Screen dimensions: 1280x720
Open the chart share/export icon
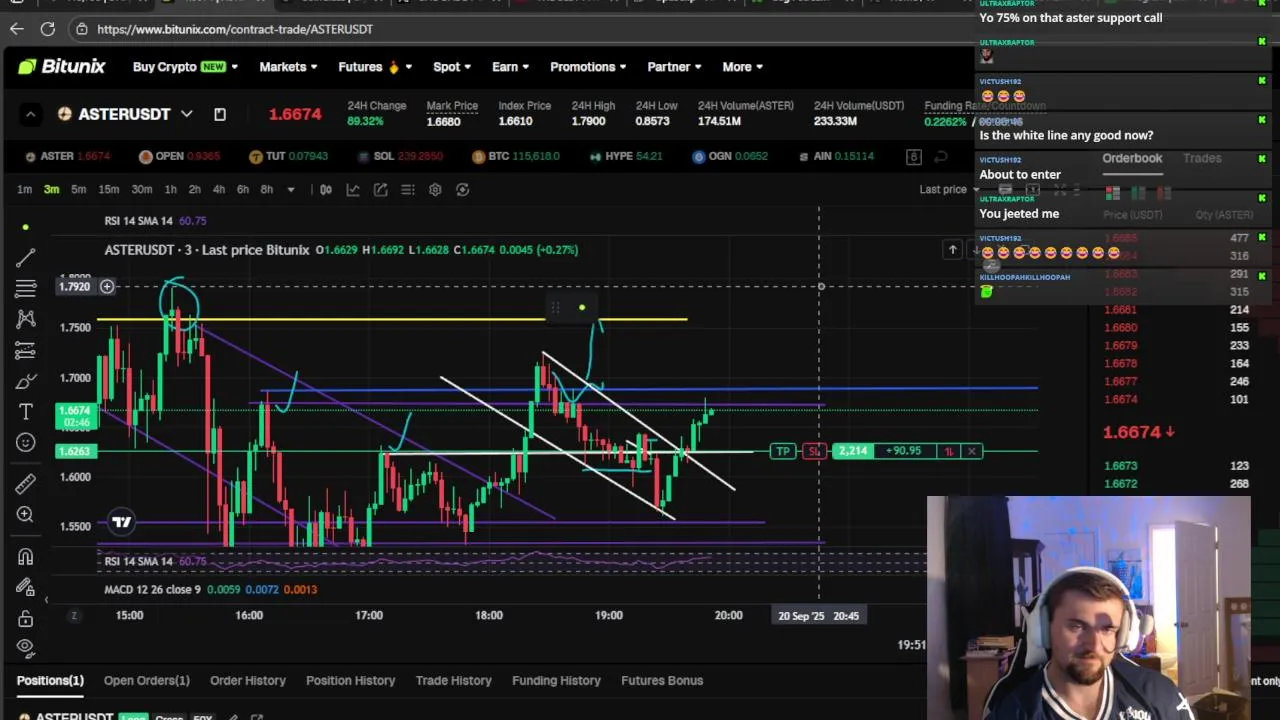click(381, 189)
